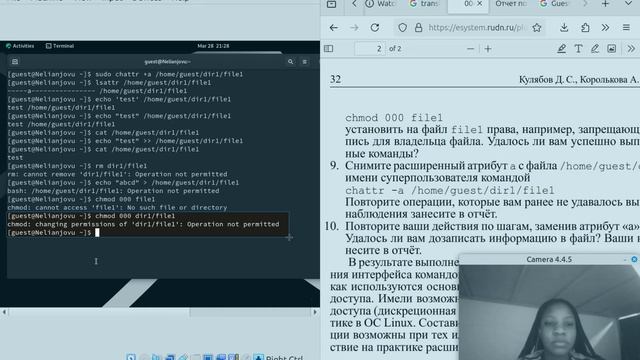The height and width of the screenshot is (360, 640).
Task: Select the PDF draw tool
Action: click(x=595, y=49)
